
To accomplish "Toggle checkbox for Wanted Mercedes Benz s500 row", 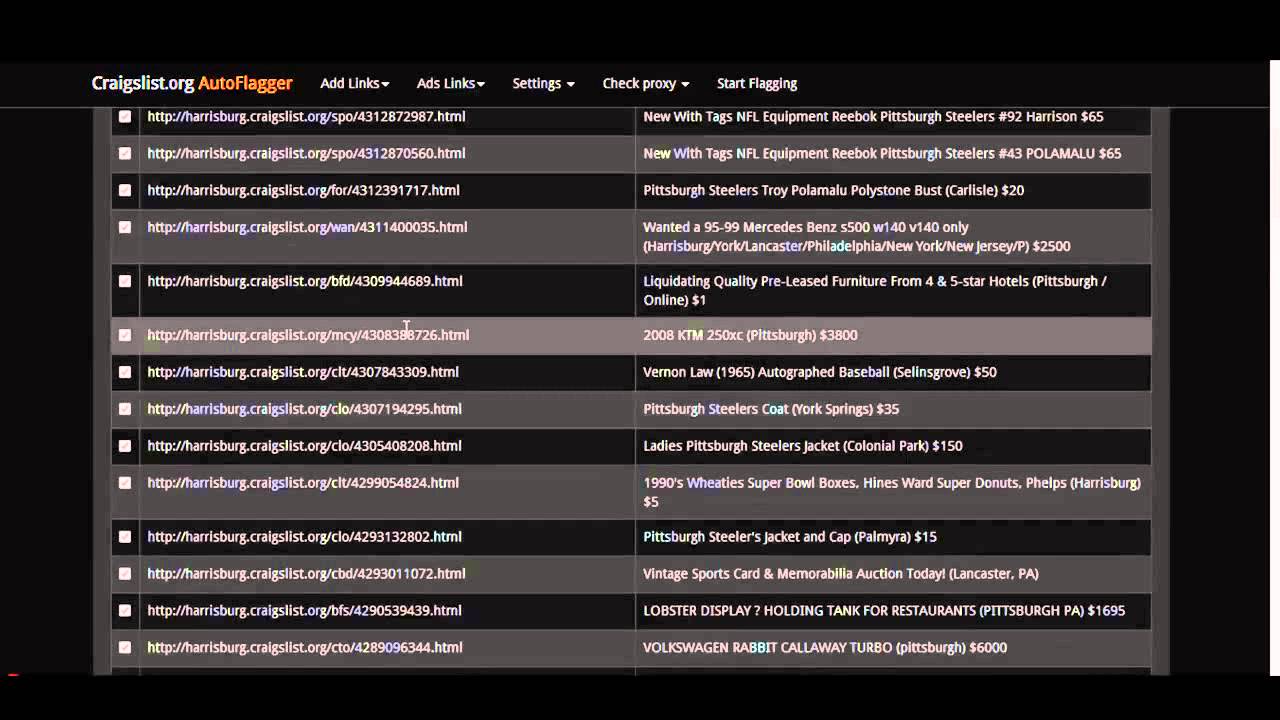I will pos(125,228).
